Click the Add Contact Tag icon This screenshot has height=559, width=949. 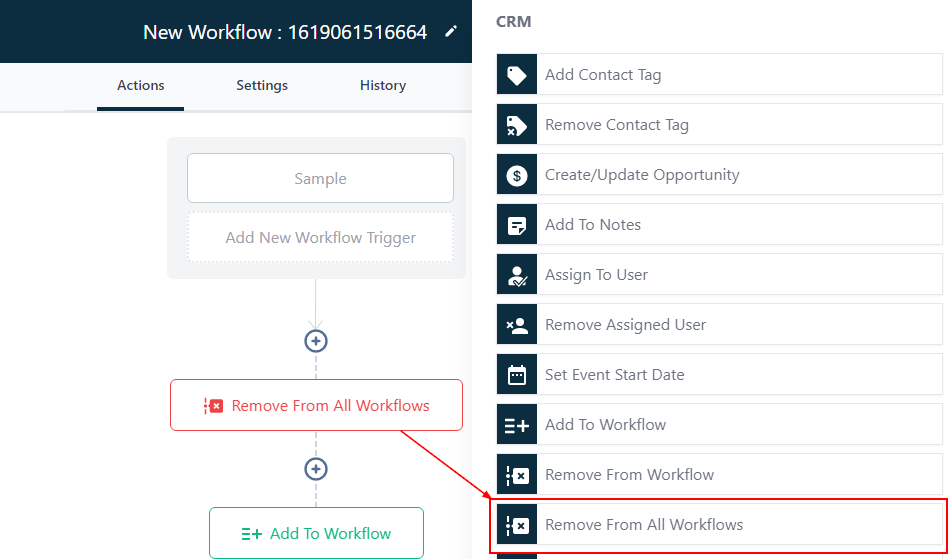[x=517, y=75]
